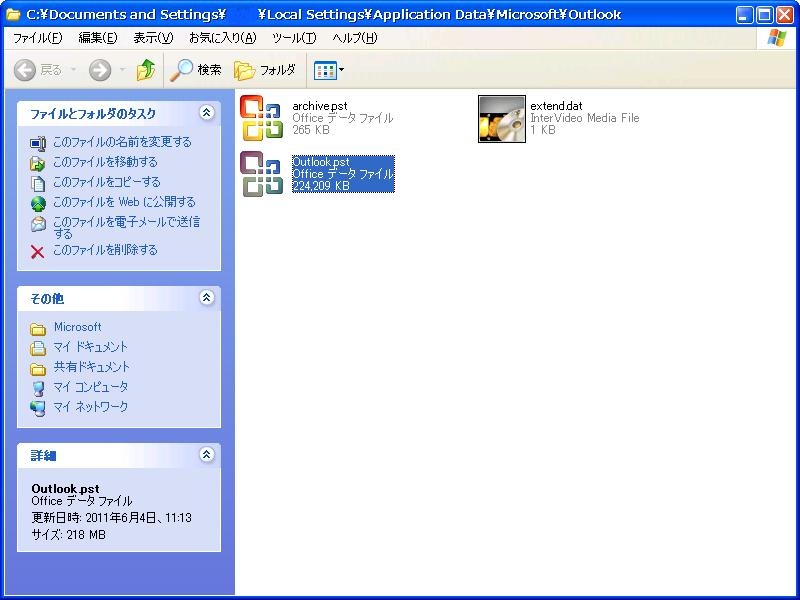
Task: Open the ファイル(F) menu
Action: [37, 38]
